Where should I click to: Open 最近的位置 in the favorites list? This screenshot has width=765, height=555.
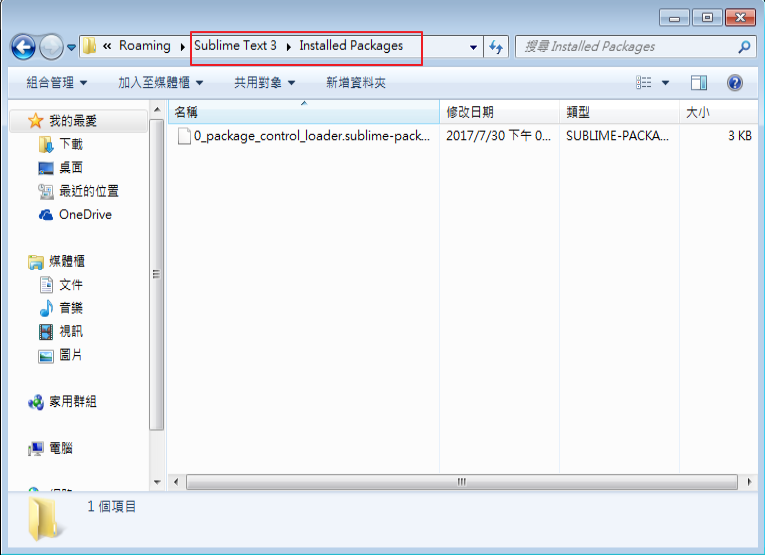pos(89,191)
